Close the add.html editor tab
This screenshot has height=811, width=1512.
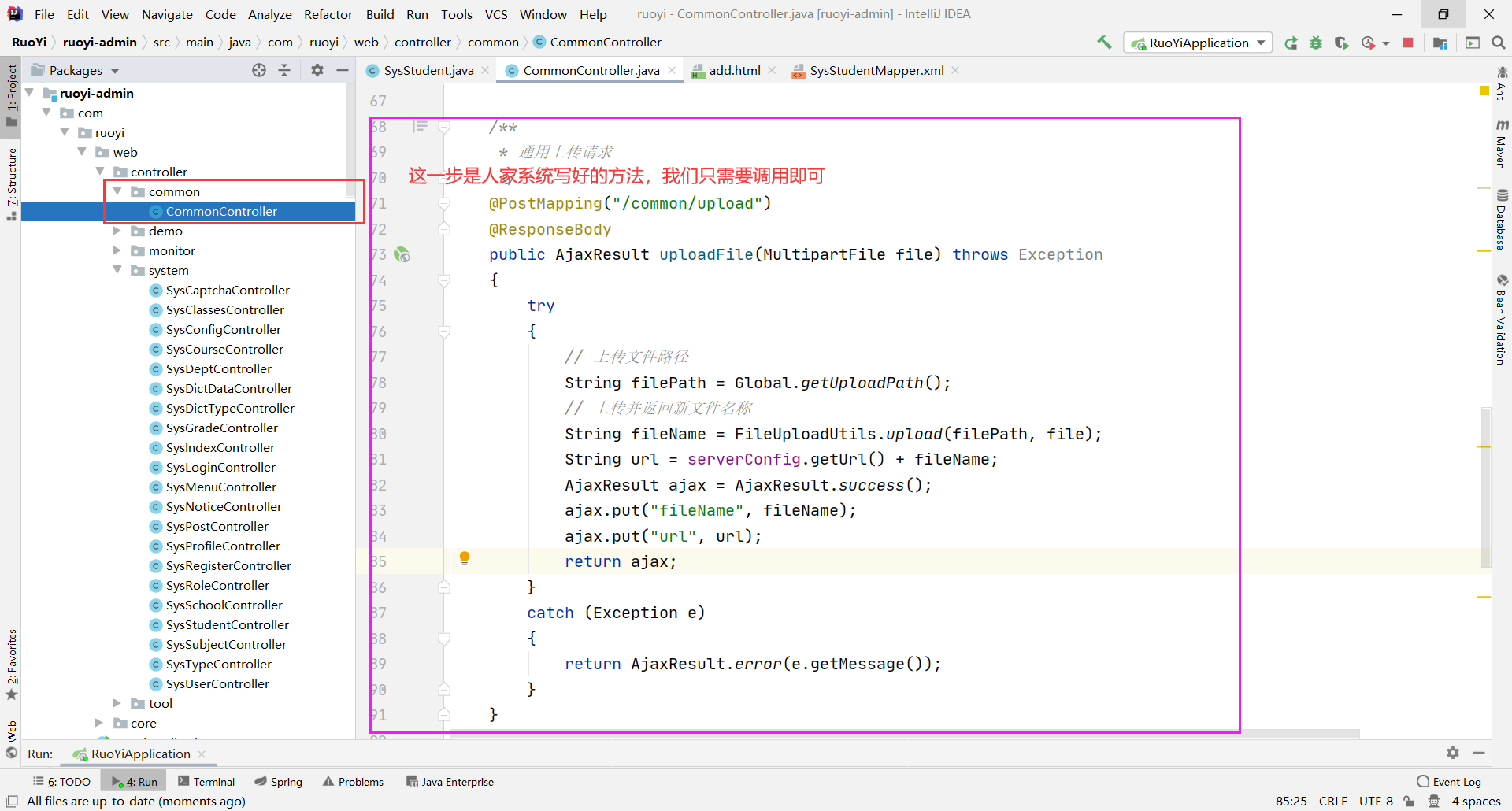pyautogui.click(x=772, y=70)
